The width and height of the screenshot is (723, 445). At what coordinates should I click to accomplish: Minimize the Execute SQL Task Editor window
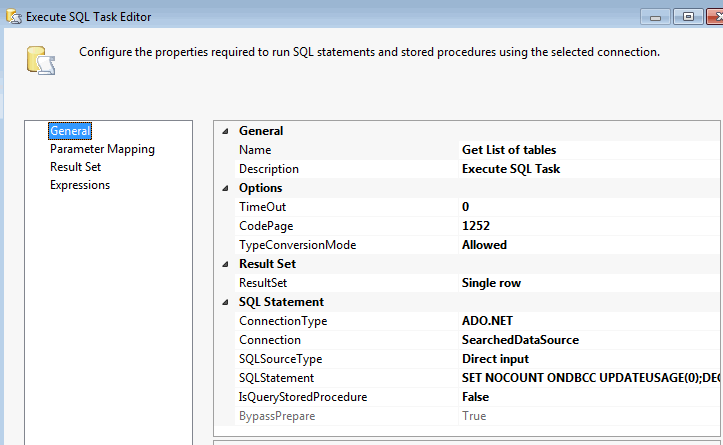tap(655, 17)
